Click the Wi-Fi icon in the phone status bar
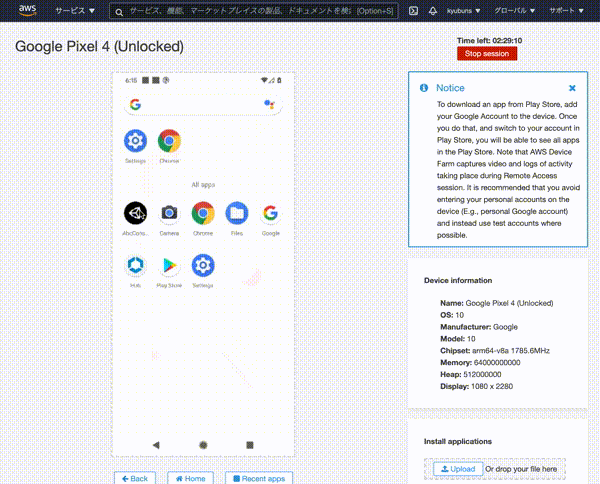This screenshot has width=600, height=484. point(264,80)
